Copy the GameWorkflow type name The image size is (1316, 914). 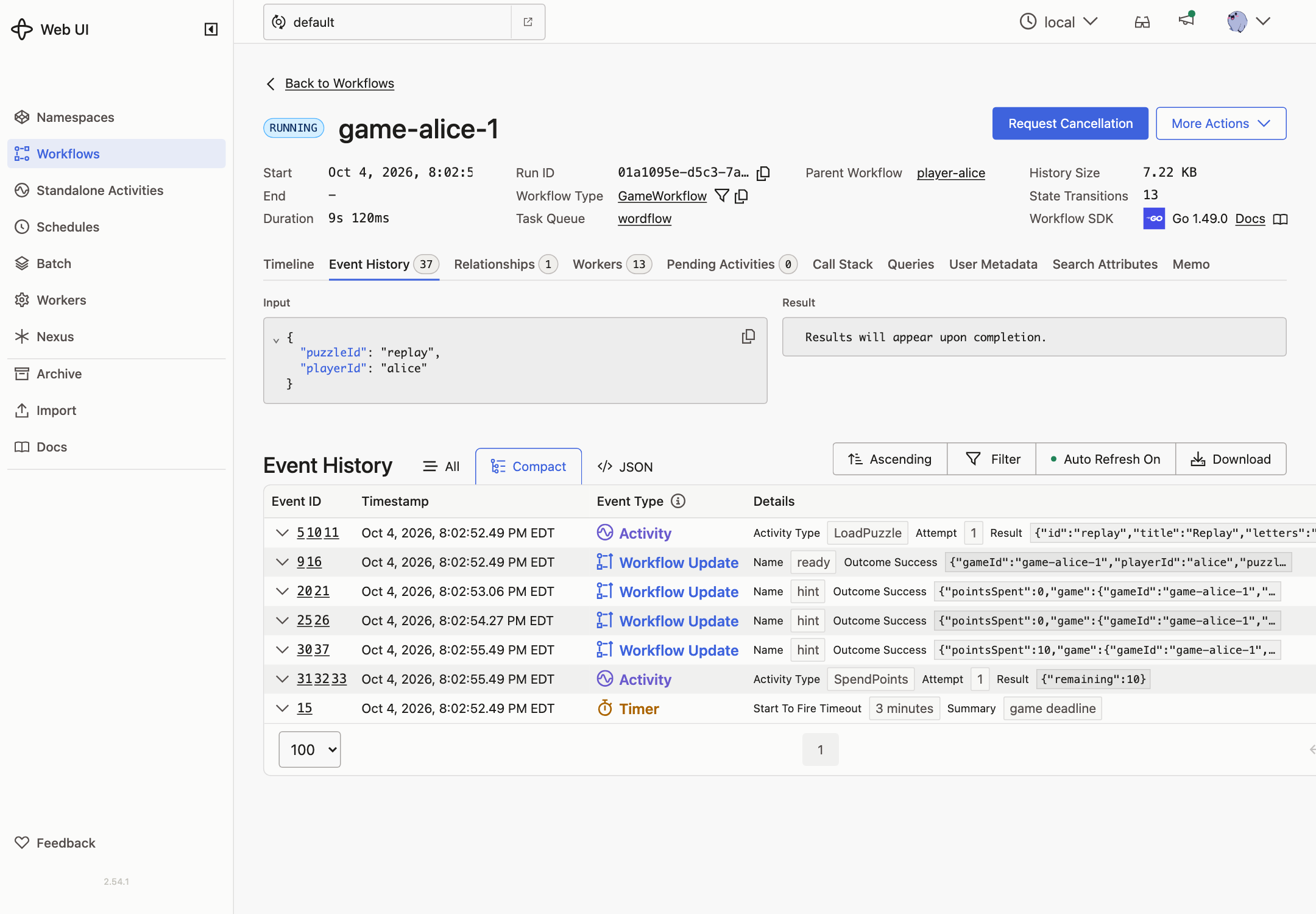[x=741, y=196]
